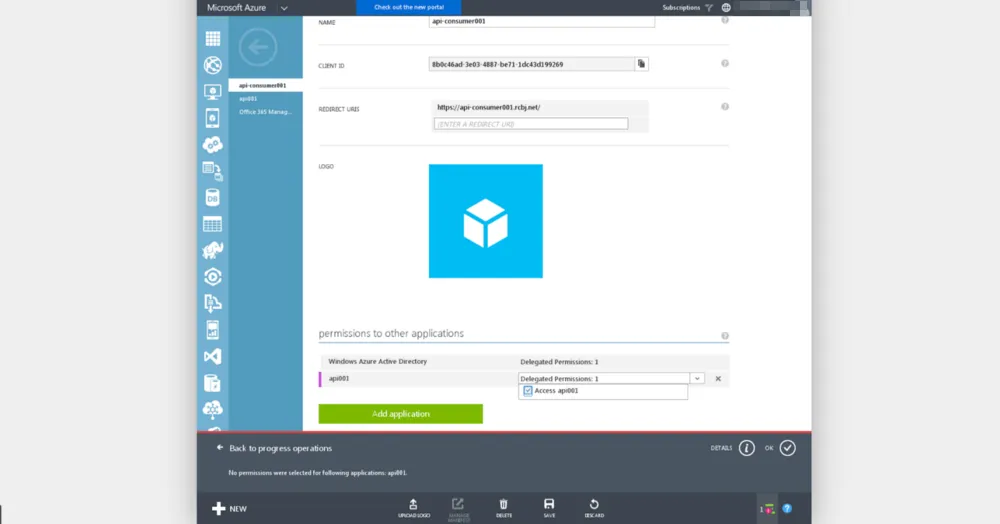Click the NEW button
Image resolution: width=1000 pixels, height=524 pixels.
tap(229, 509)
